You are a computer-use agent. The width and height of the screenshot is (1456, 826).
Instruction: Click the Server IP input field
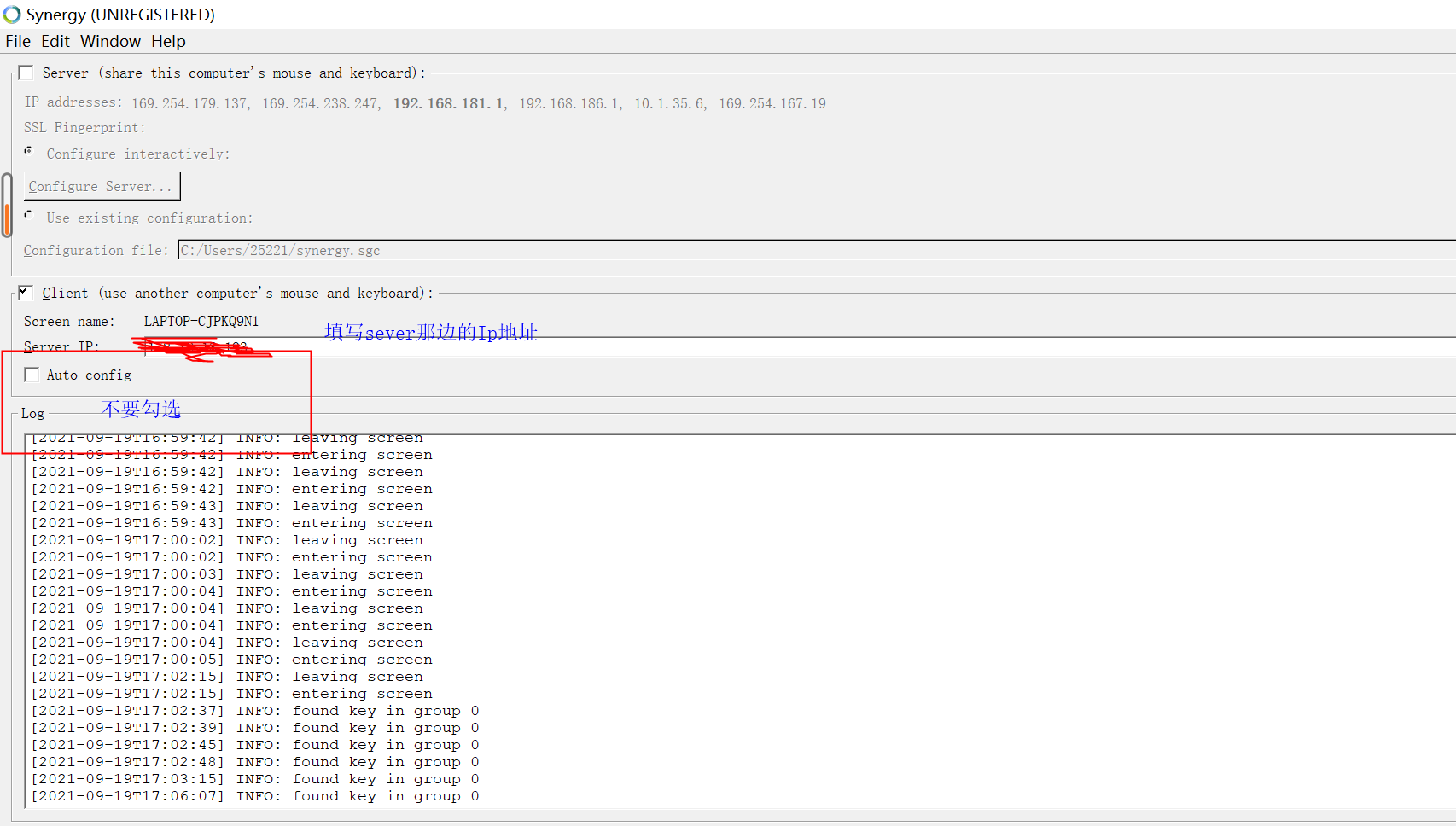coord(798,346)
